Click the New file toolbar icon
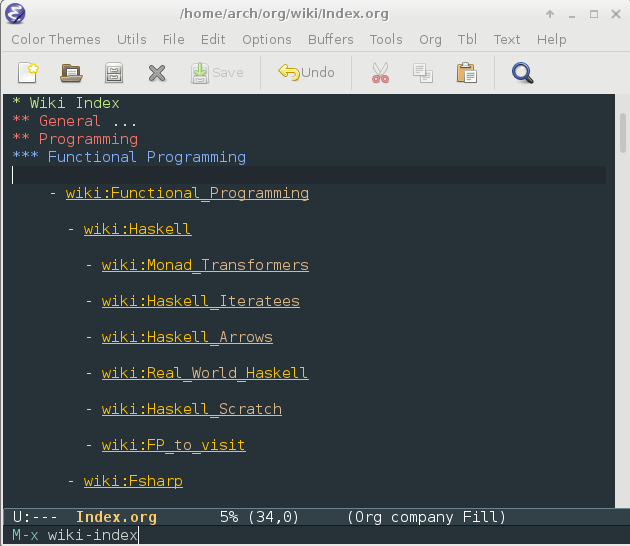The height and width of the screenshot is (546, 630). click(28, 73)
